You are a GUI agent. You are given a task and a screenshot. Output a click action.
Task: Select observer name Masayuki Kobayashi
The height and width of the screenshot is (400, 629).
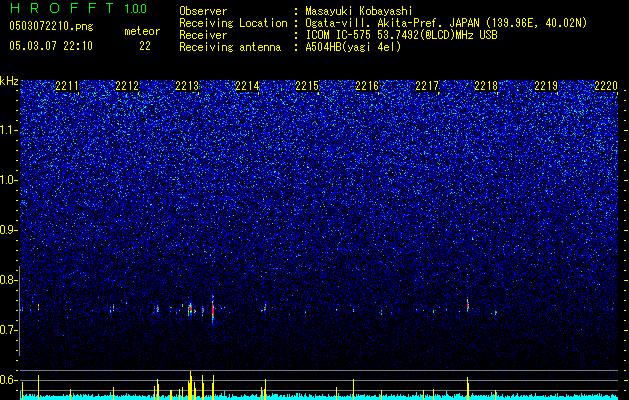(x=359, y=12)
